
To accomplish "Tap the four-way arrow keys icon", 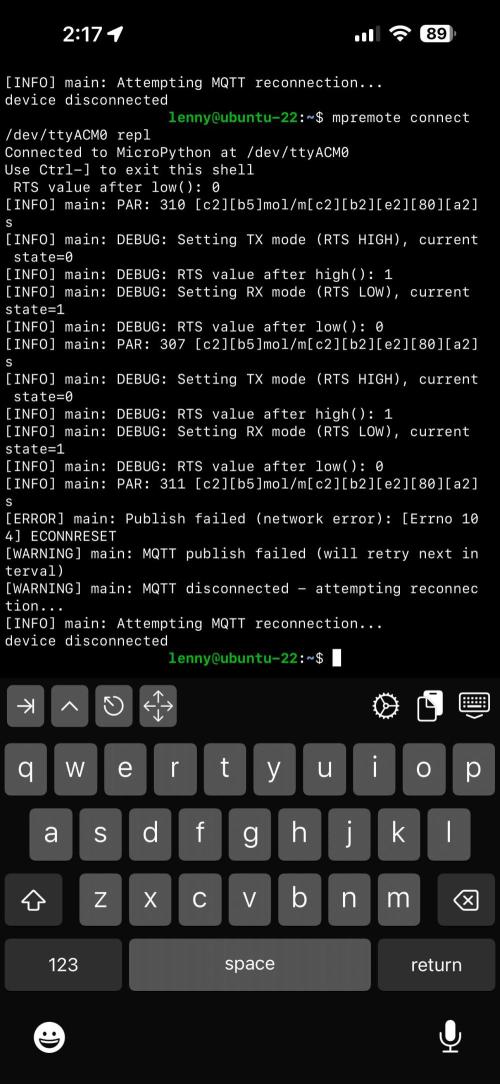I will click(158, 706).
